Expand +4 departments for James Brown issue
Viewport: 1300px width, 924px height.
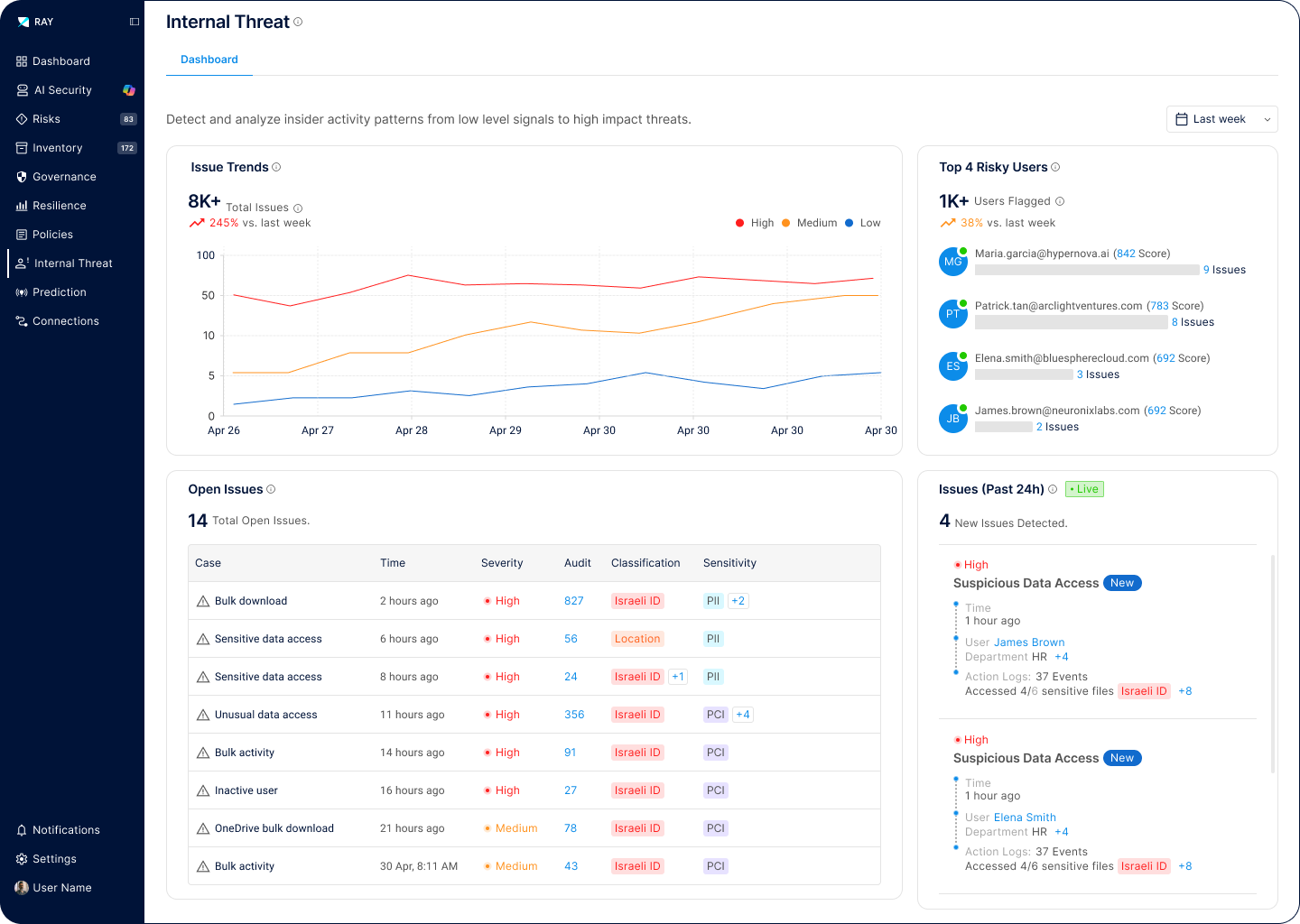[x=1062, y=657]
